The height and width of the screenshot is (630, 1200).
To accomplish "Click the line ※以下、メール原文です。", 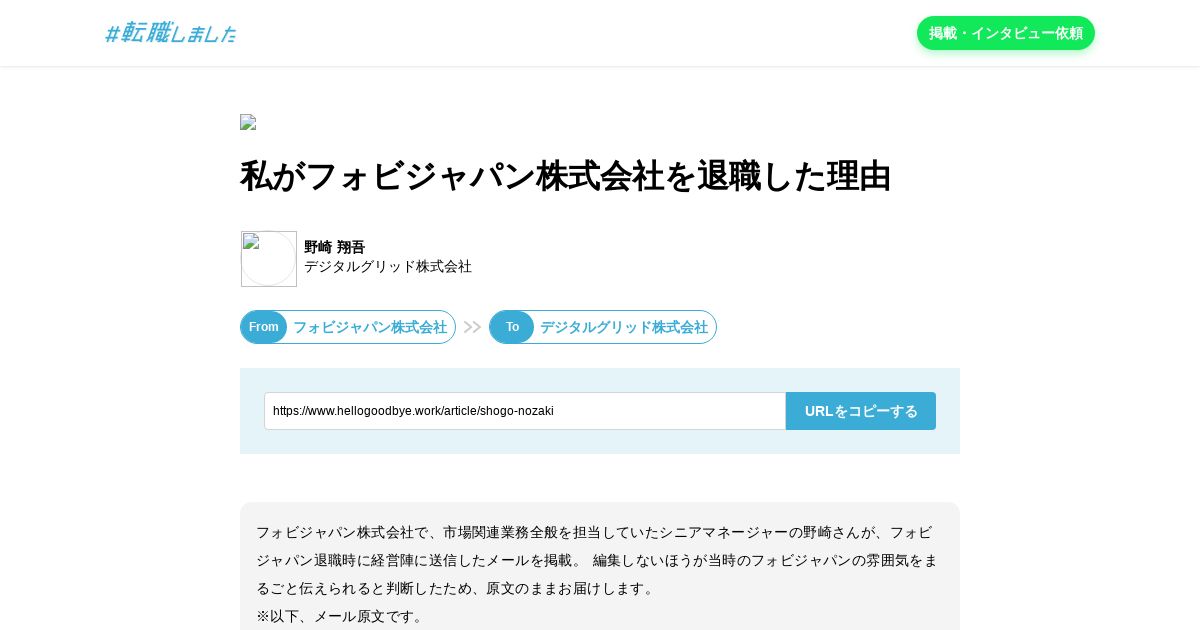I will click(x=340, y=616).
